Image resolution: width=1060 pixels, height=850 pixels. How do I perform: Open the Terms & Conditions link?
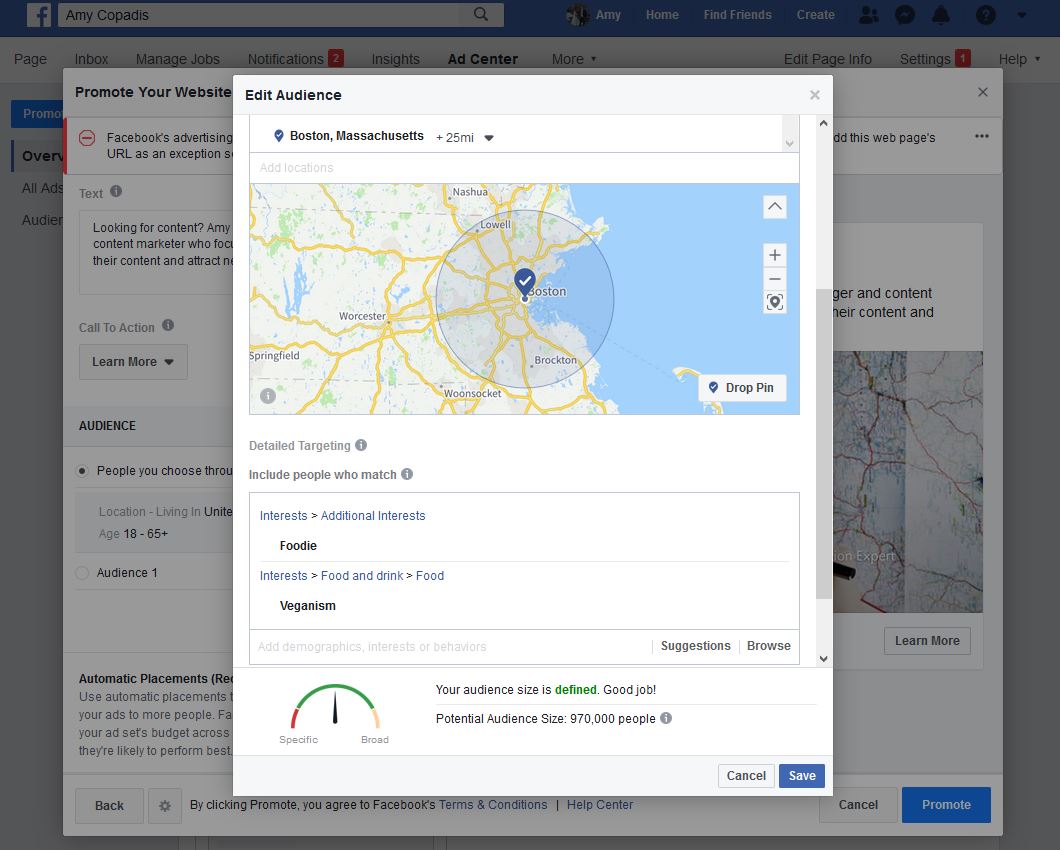coord(493,805)
